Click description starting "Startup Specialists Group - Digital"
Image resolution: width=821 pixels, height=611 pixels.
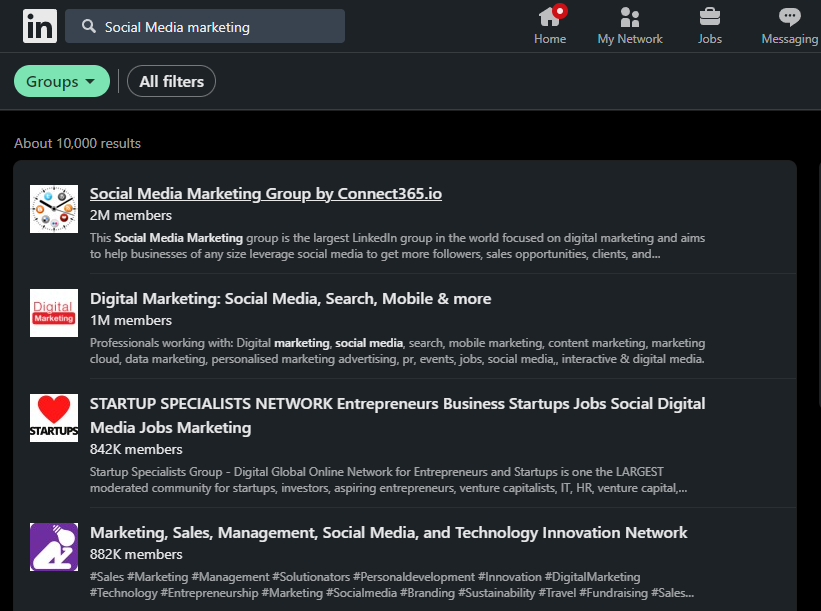388,480
